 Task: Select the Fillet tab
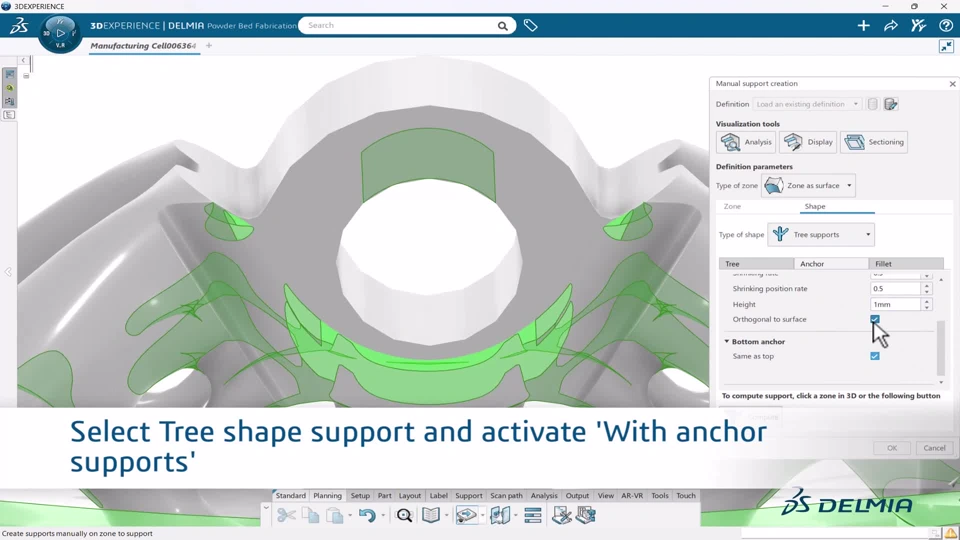pyautogui.click(x=883, y=264)
